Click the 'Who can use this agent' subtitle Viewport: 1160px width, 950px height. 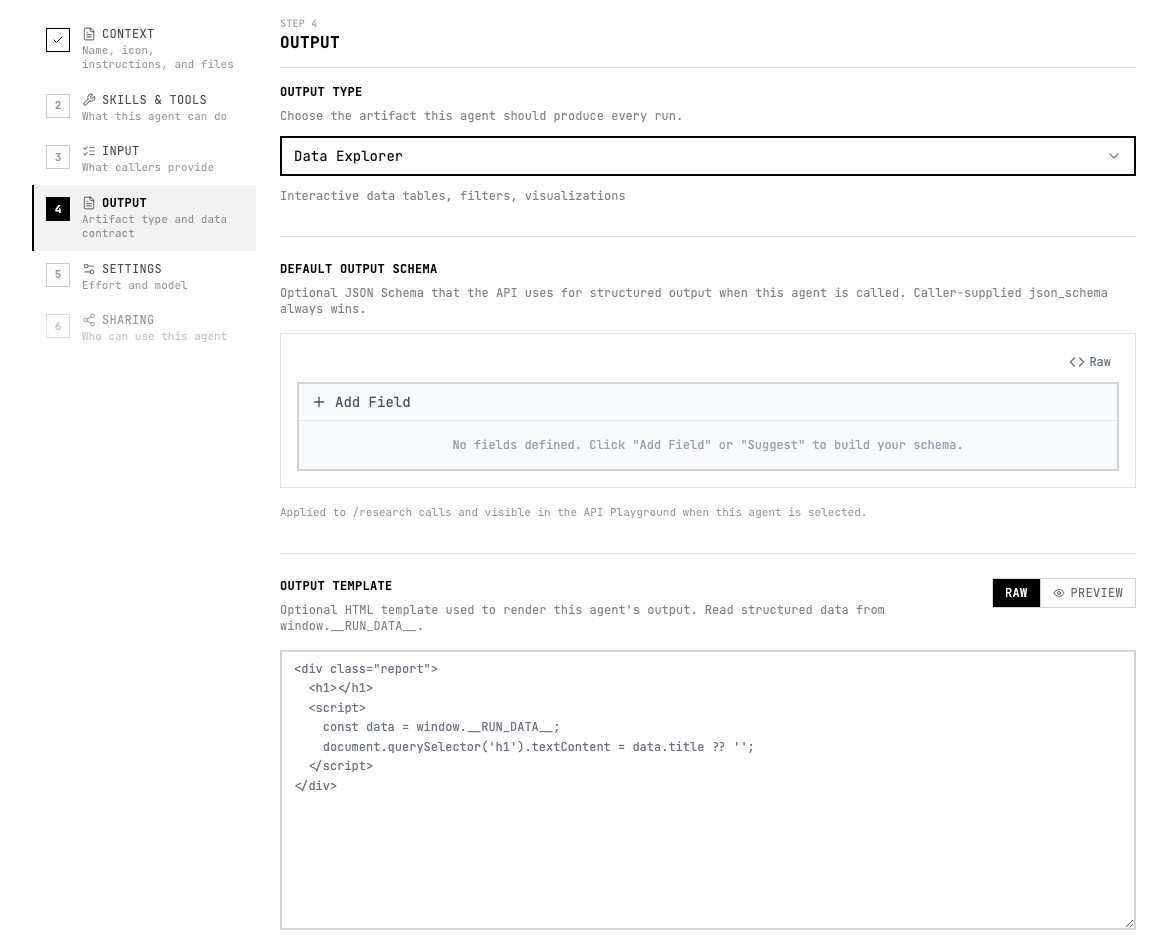pos(154,337)
